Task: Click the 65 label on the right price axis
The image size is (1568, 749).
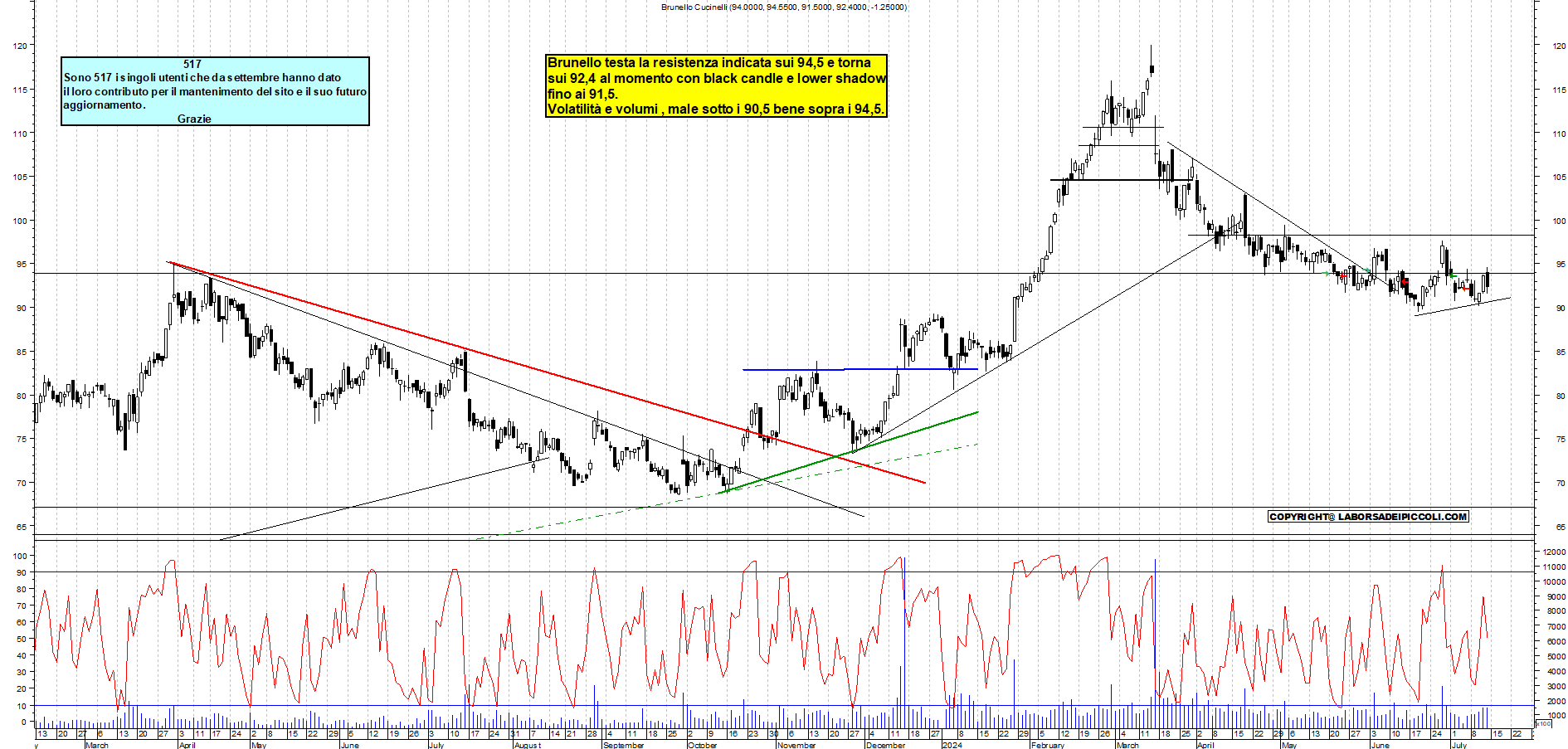Action: [x=1561, y=527]
